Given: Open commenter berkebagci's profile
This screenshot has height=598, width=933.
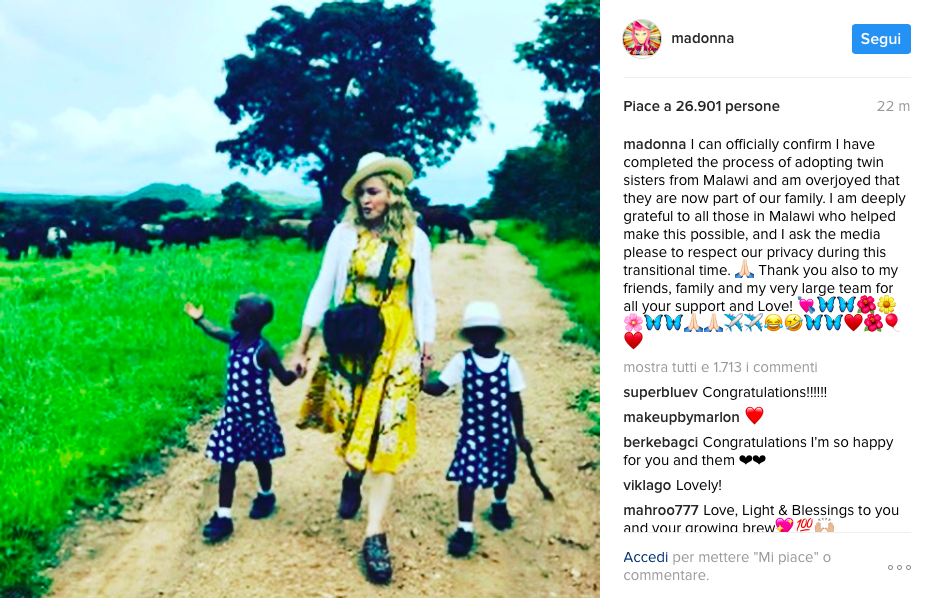Looking at the screenshot, I should 660,442.
